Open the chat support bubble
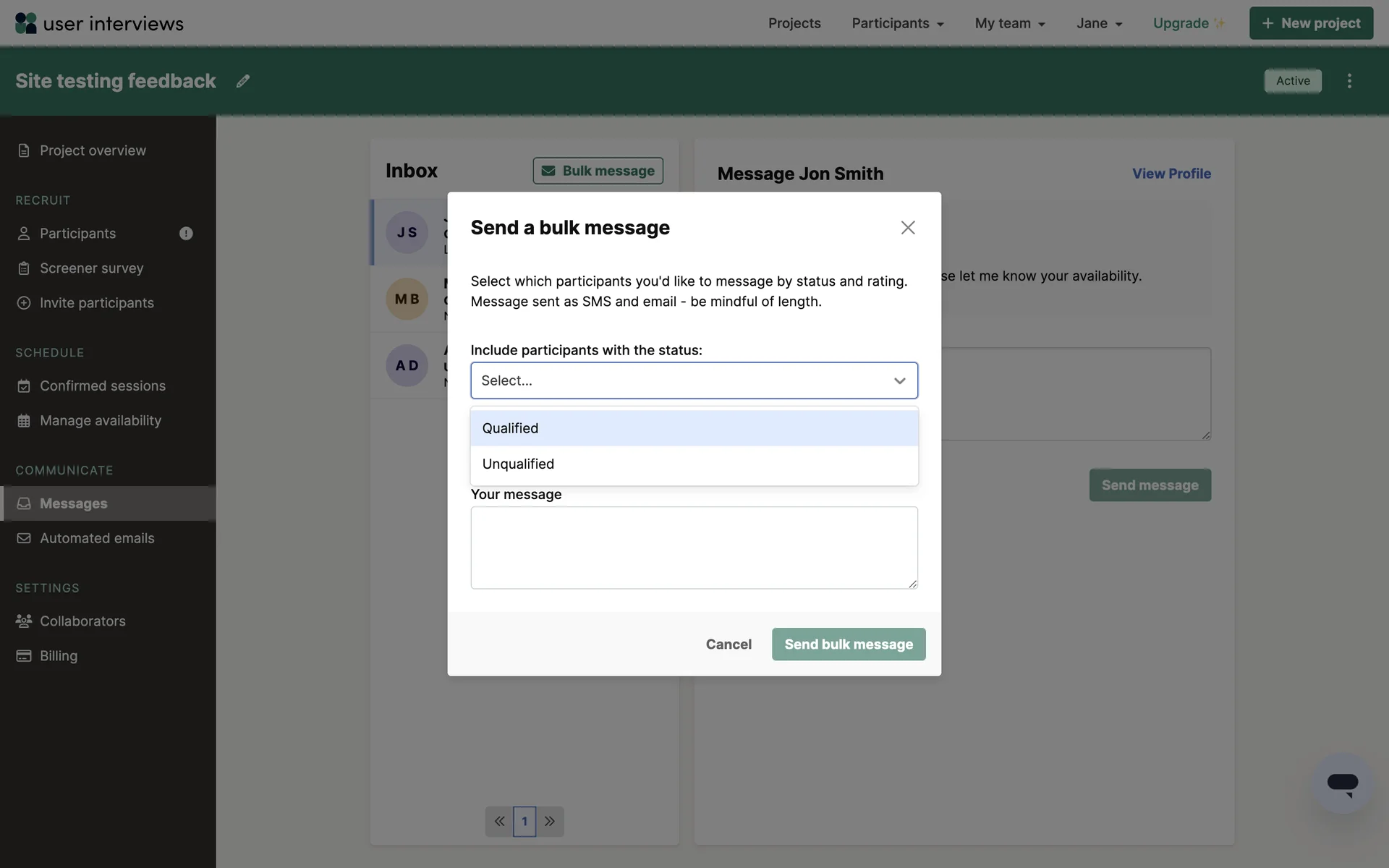Image resolution: width=1389 pixels, height=868 pixels. [x=1342, y=783]
